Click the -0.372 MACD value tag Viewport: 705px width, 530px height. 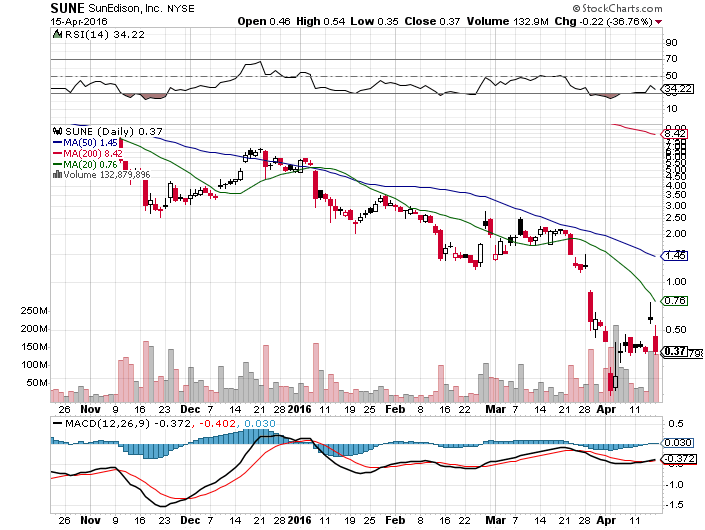[x=675, y=459]
